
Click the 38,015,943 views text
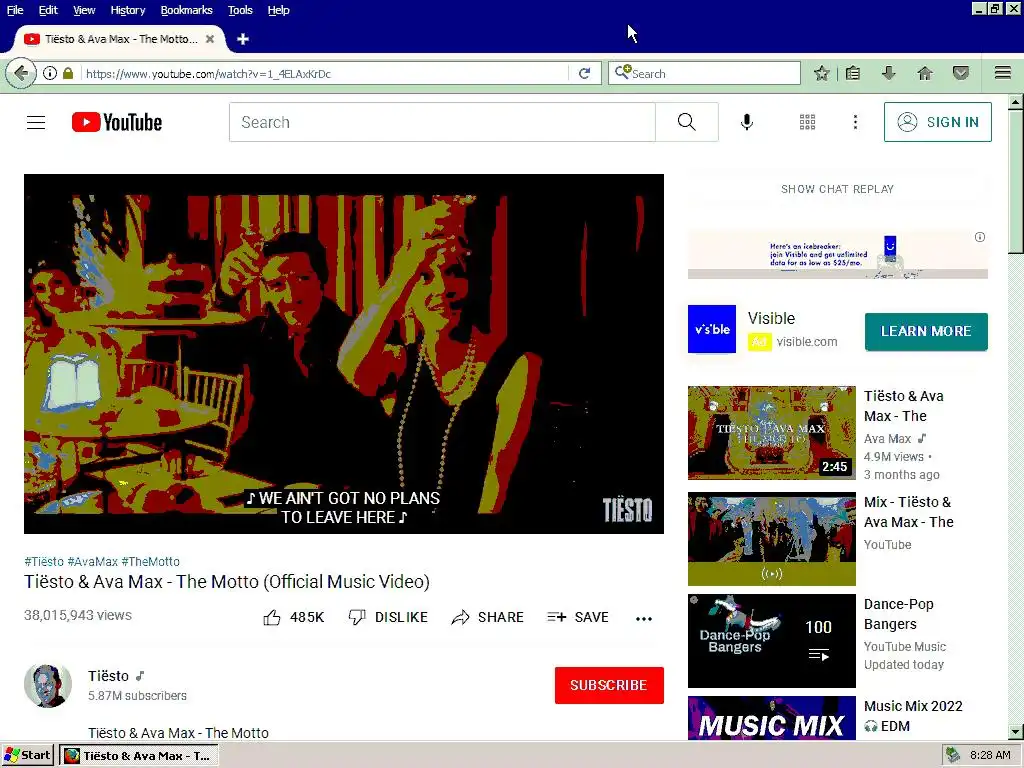point(78,615)
